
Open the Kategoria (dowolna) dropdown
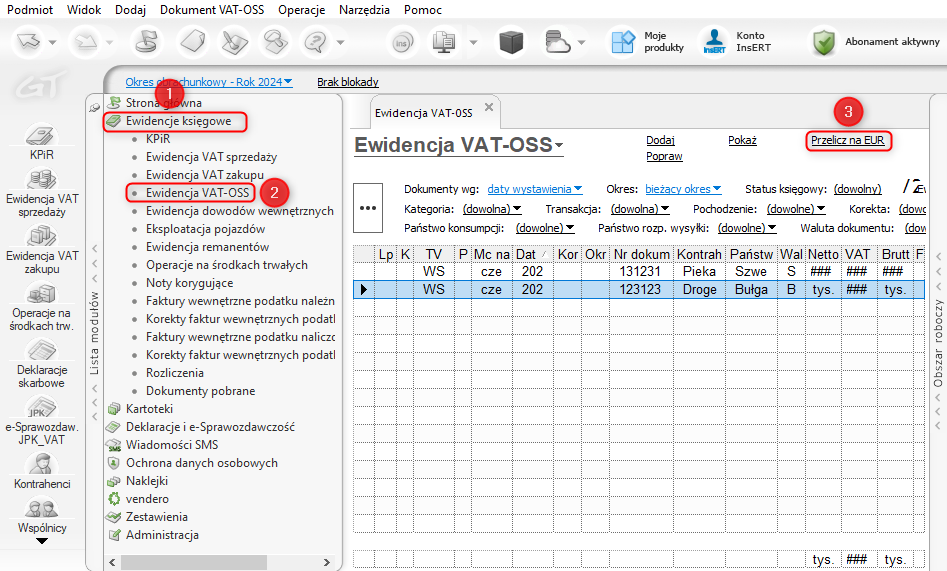(492, 209)
